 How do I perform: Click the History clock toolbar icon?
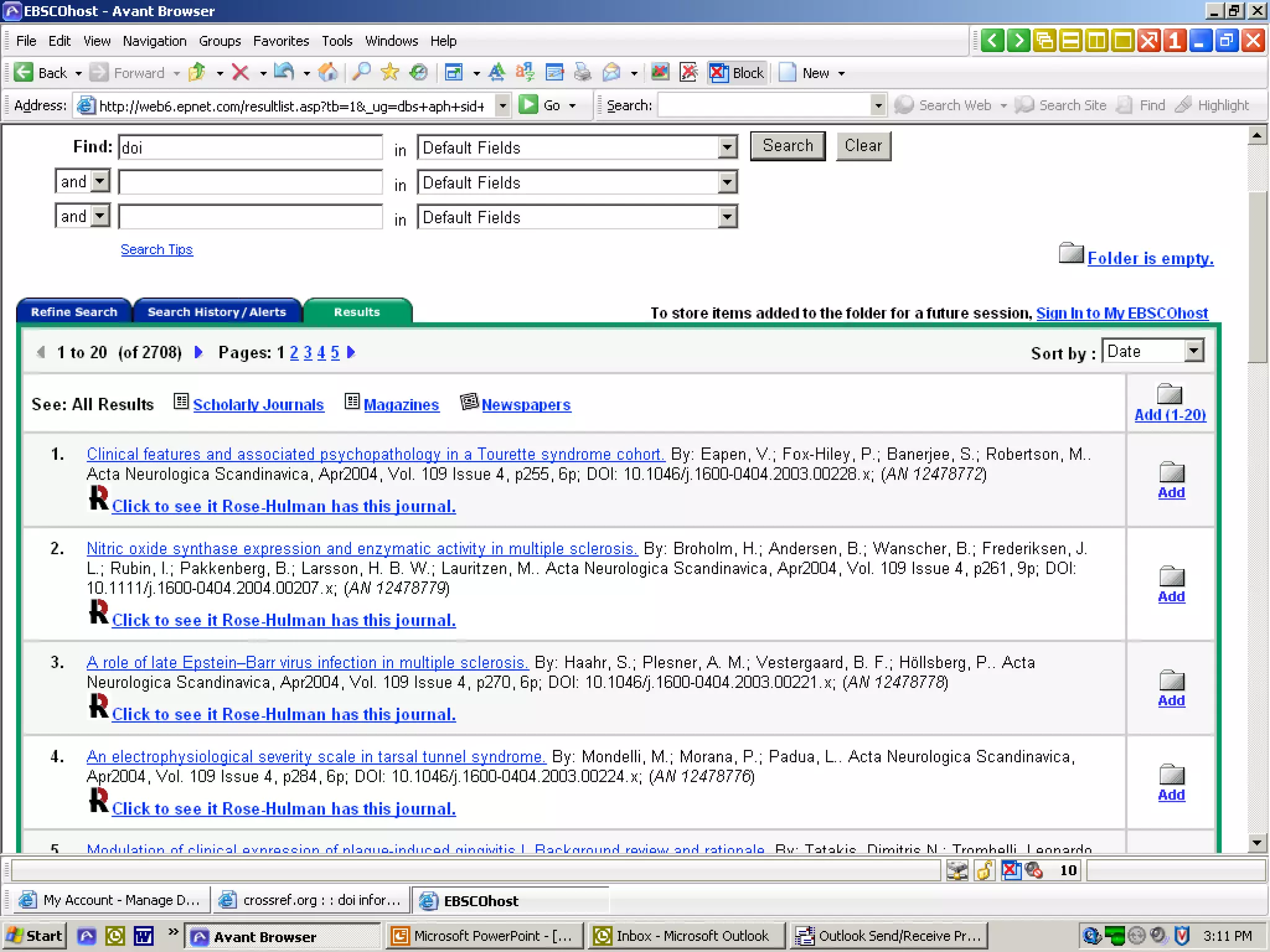click(419, 73)
